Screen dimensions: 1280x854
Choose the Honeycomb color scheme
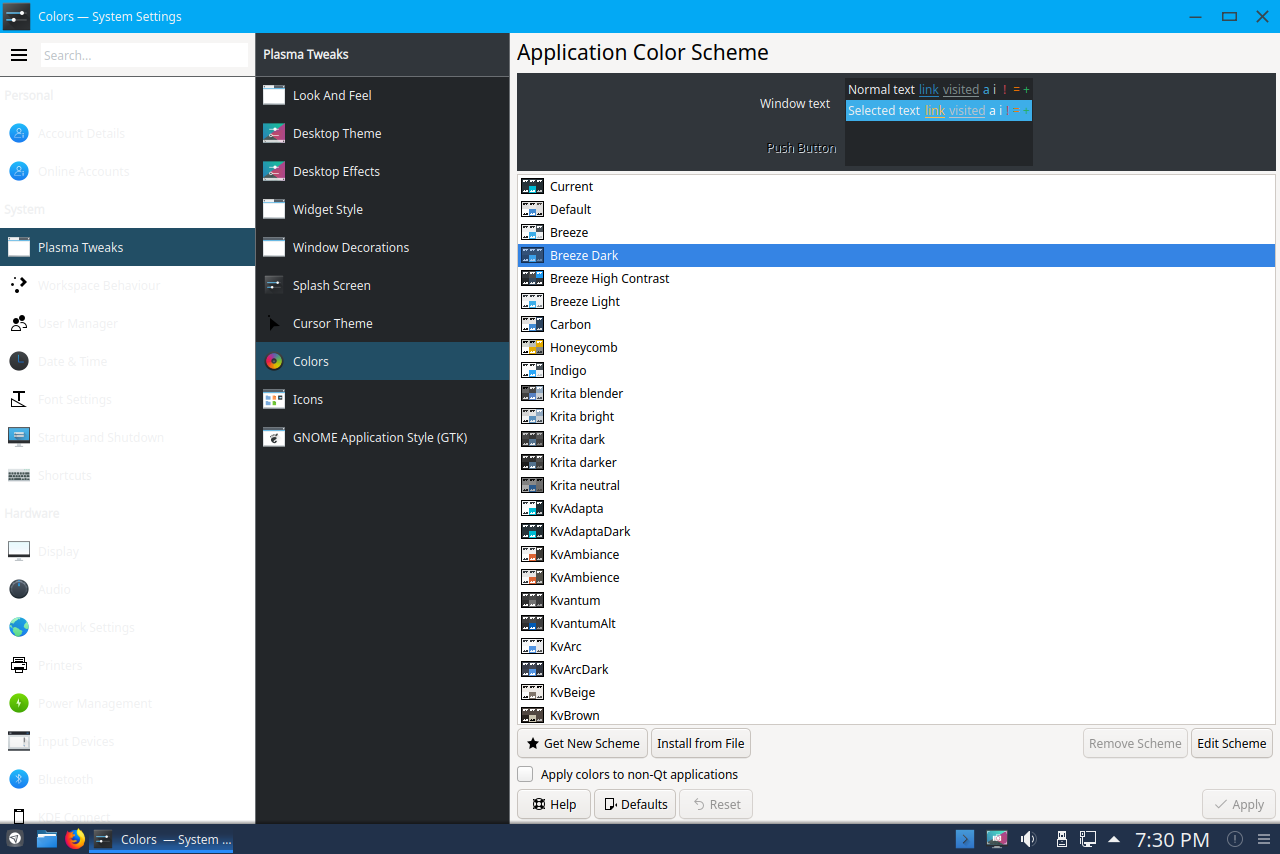tap(583, 347)
